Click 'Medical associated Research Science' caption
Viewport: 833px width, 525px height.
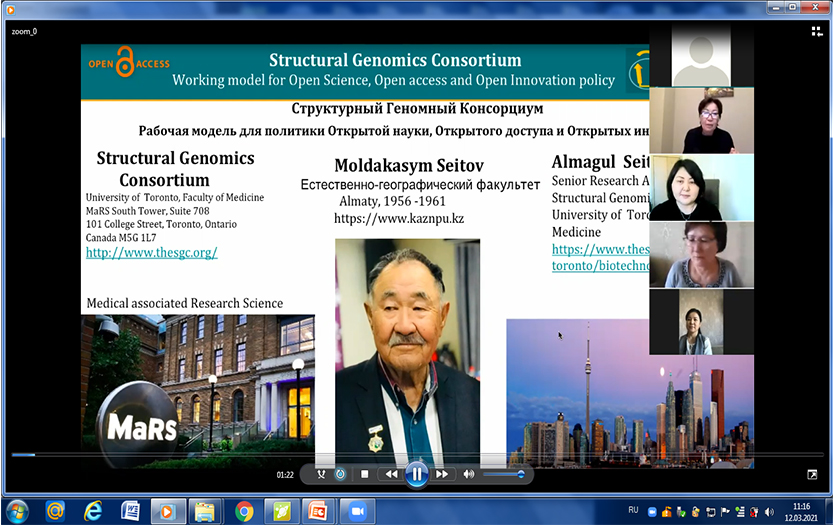pos(185,303)
